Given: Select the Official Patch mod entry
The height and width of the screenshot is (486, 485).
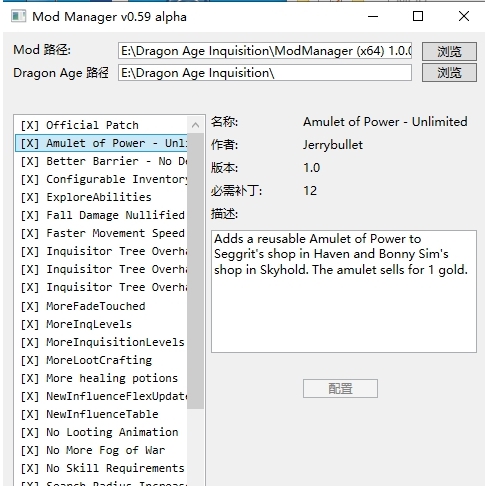Looking at the screenshot, I should 102,125.
